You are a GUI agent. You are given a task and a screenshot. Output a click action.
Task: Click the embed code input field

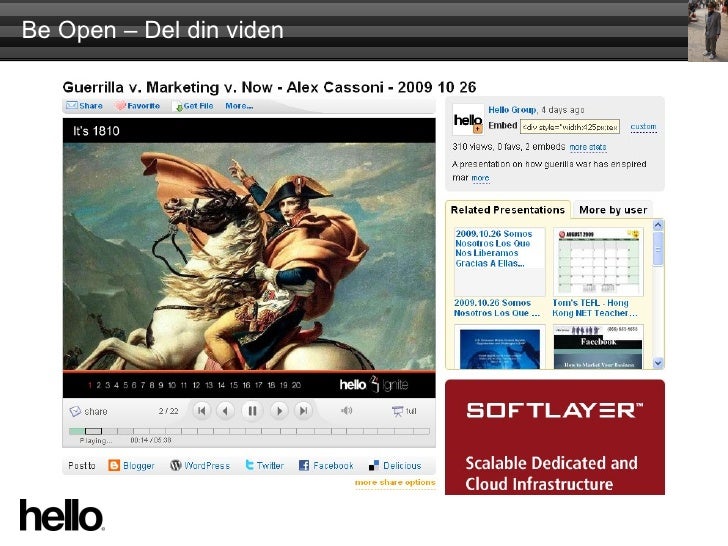570,126
